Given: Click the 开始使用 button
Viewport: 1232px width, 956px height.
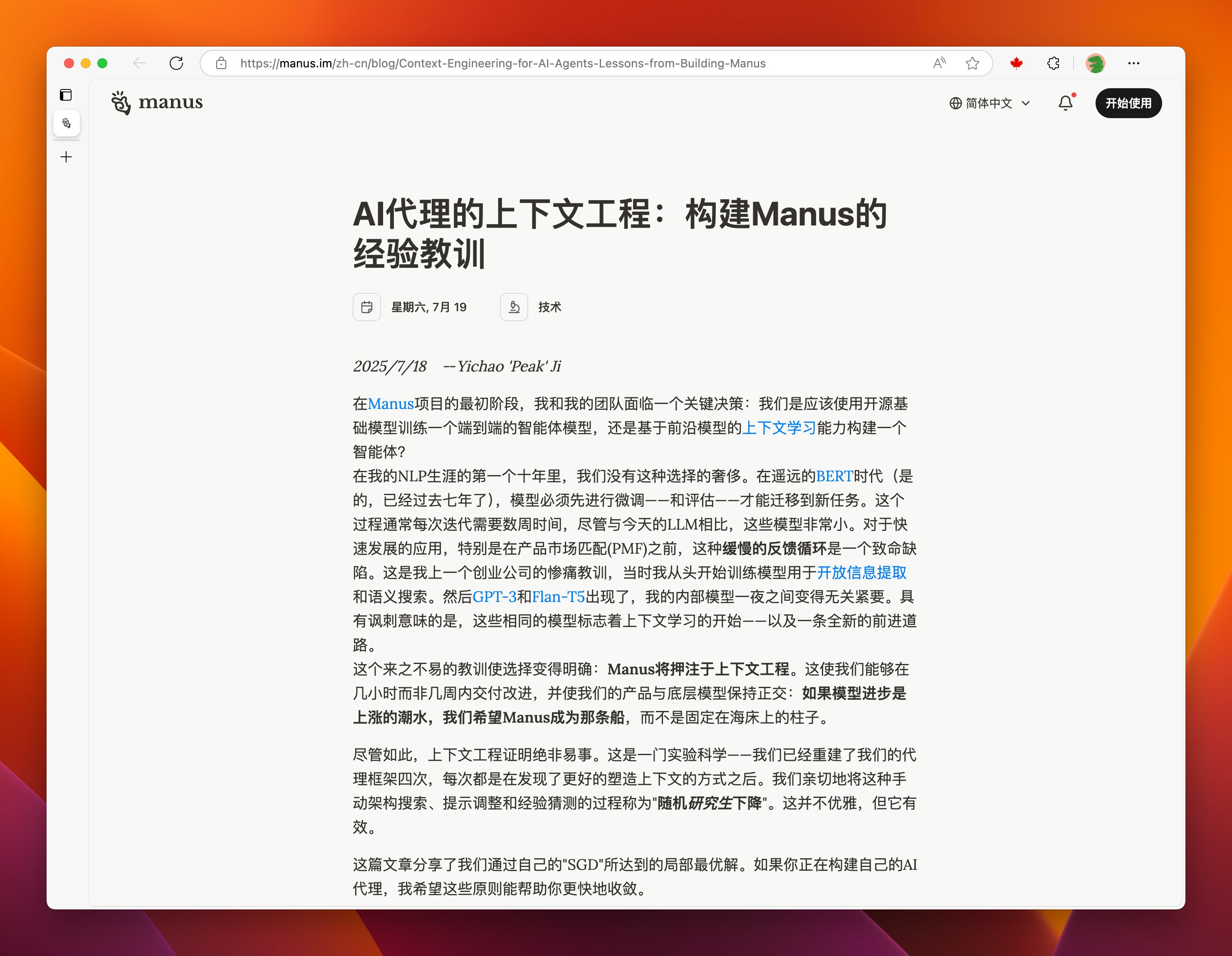Looking at the screenshot, I should point(1128,103).
